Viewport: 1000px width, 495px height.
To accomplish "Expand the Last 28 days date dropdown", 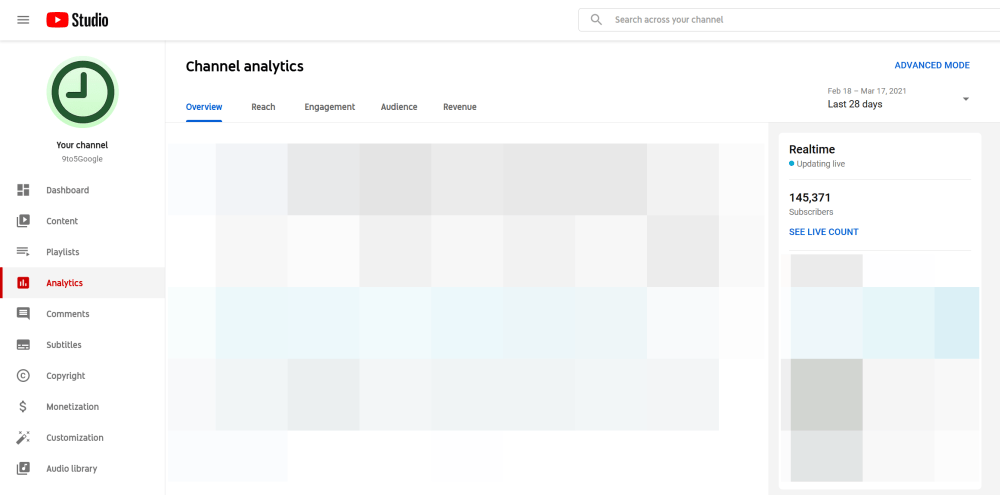I will click(965, 99).
